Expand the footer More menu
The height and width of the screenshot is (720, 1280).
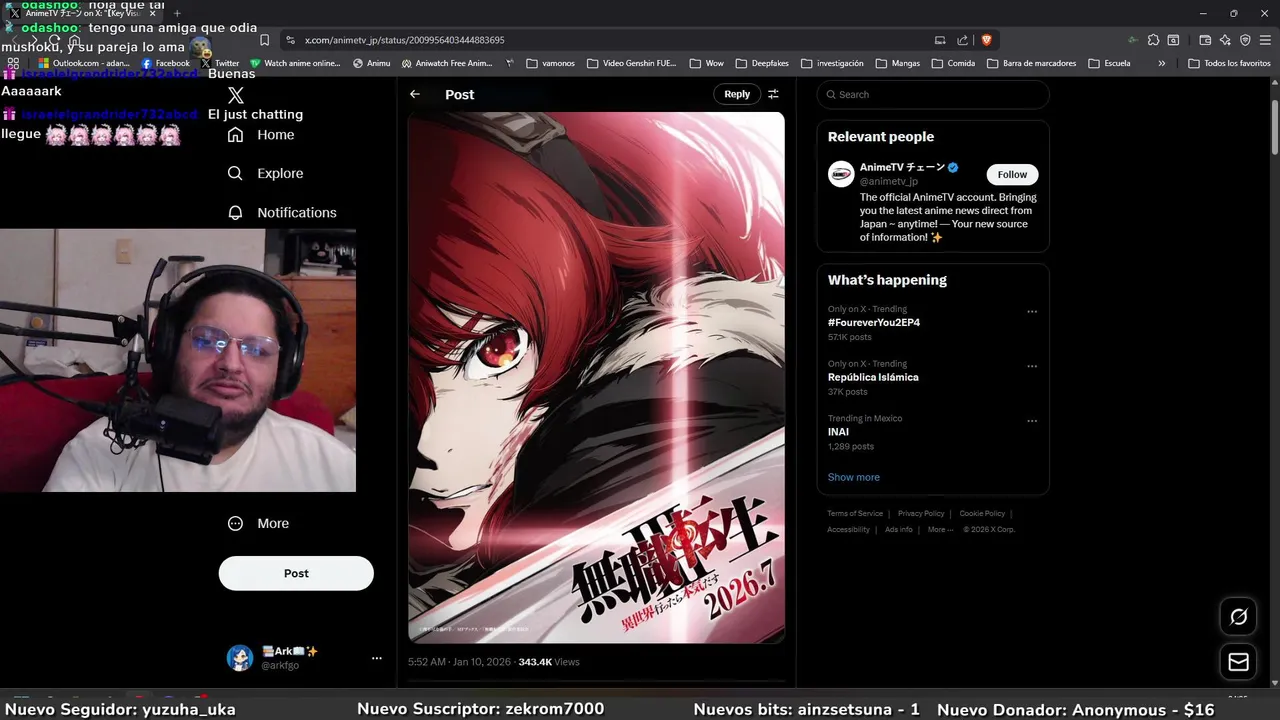[x=940, y=529]
